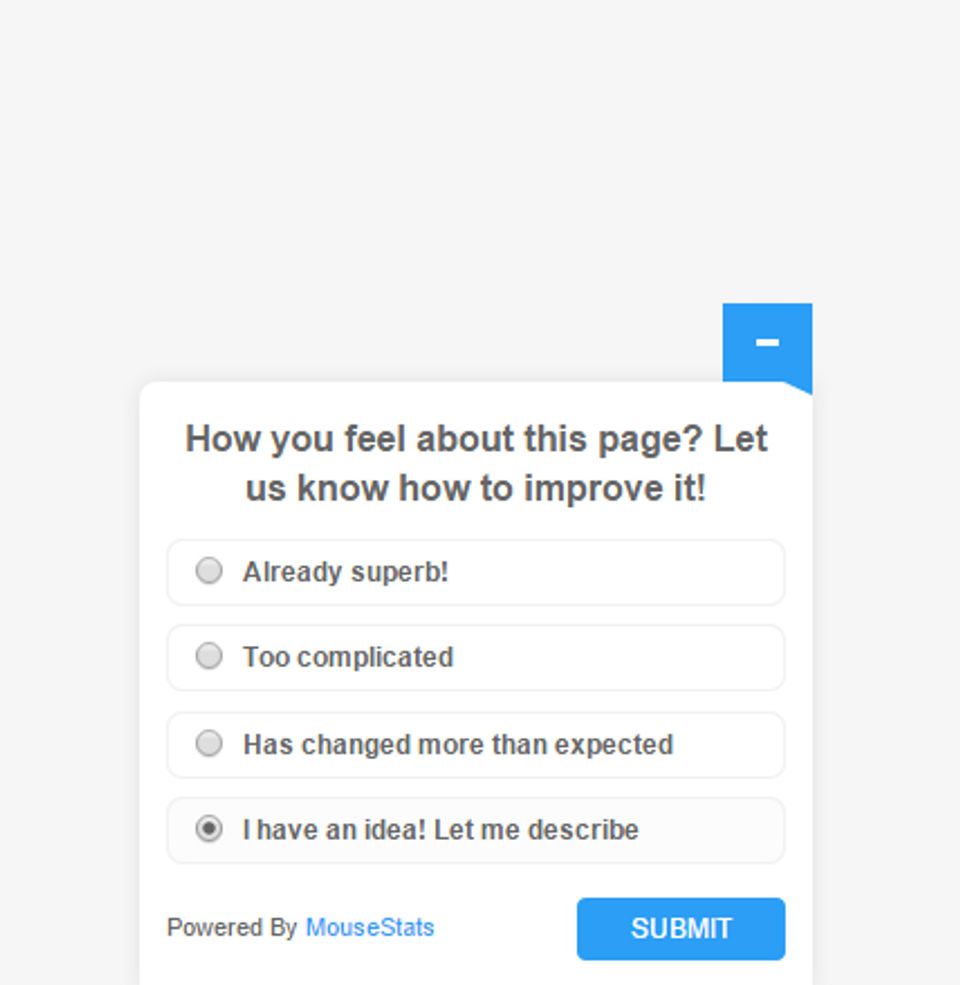Select the "Already superb!" radio button
The width and height of the screenshot is (960, 985).
pyautogui.click(x=209, y=571)
